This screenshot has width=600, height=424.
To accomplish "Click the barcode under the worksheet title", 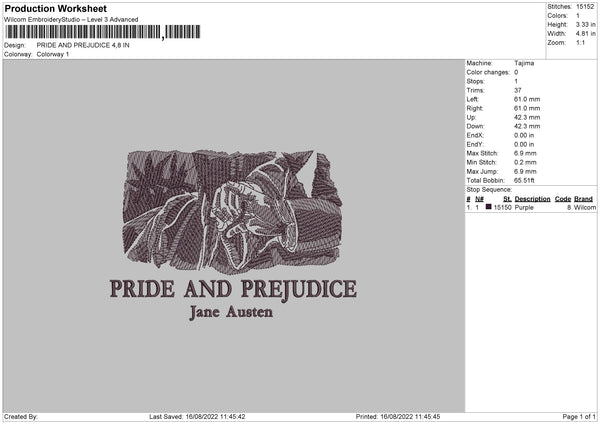I will pyautogui.click(x=103, y=32).
